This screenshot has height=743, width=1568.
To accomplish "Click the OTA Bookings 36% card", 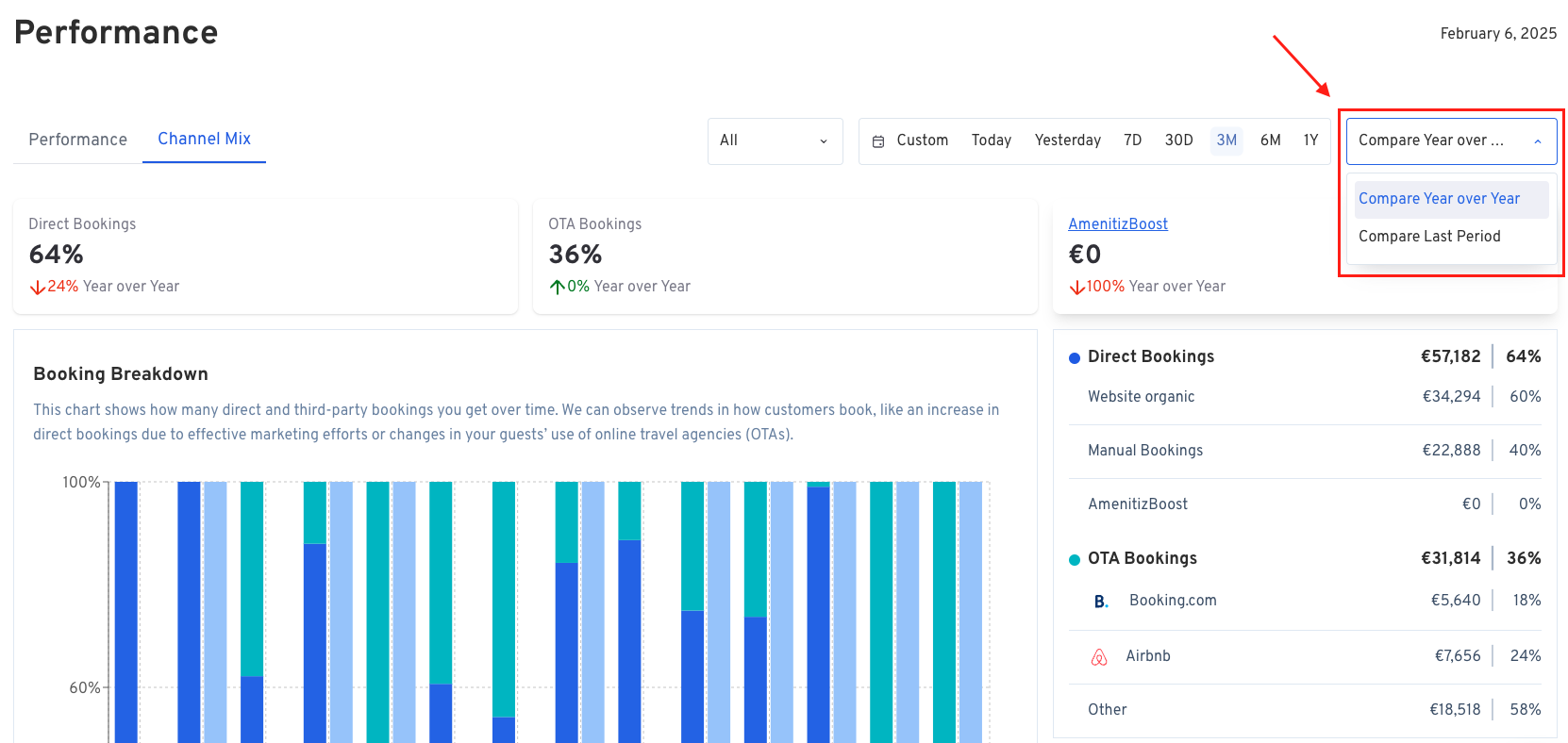I will tap(785, 256).
